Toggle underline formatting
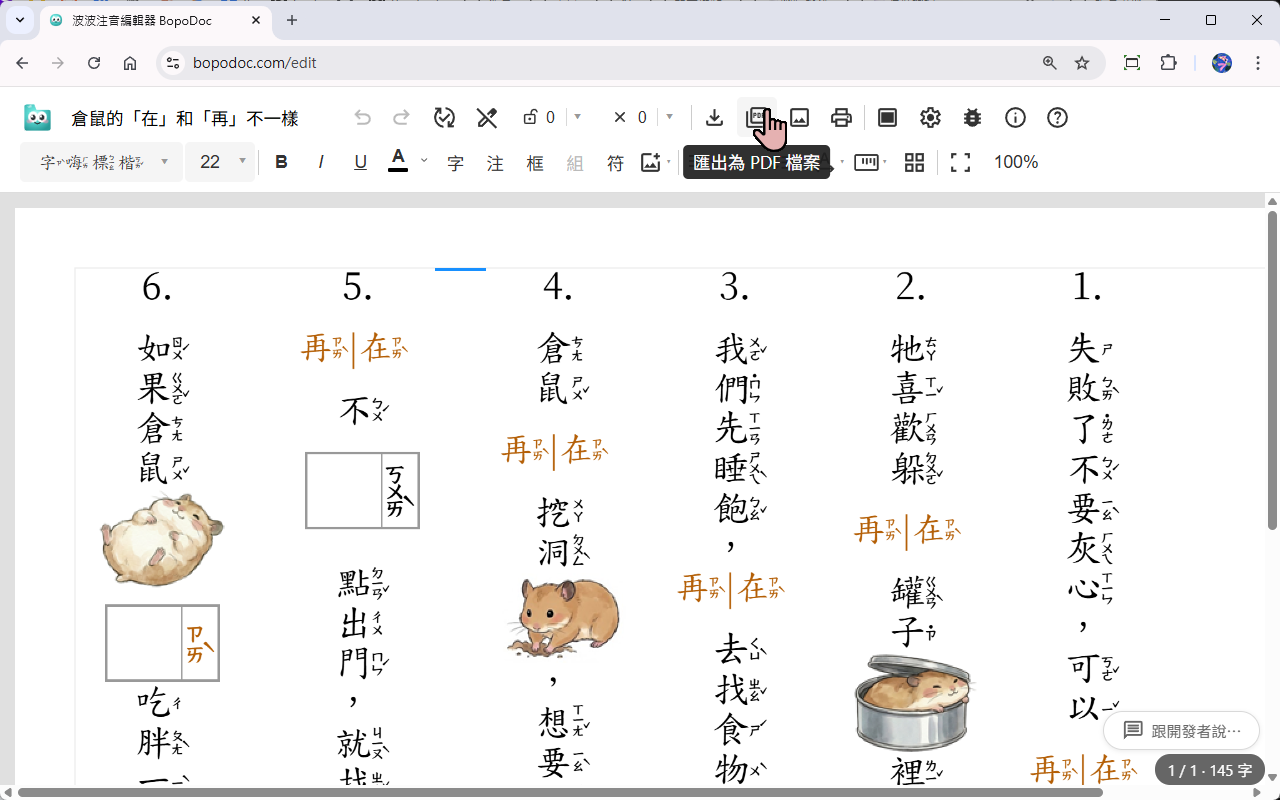 coord(360,162)
